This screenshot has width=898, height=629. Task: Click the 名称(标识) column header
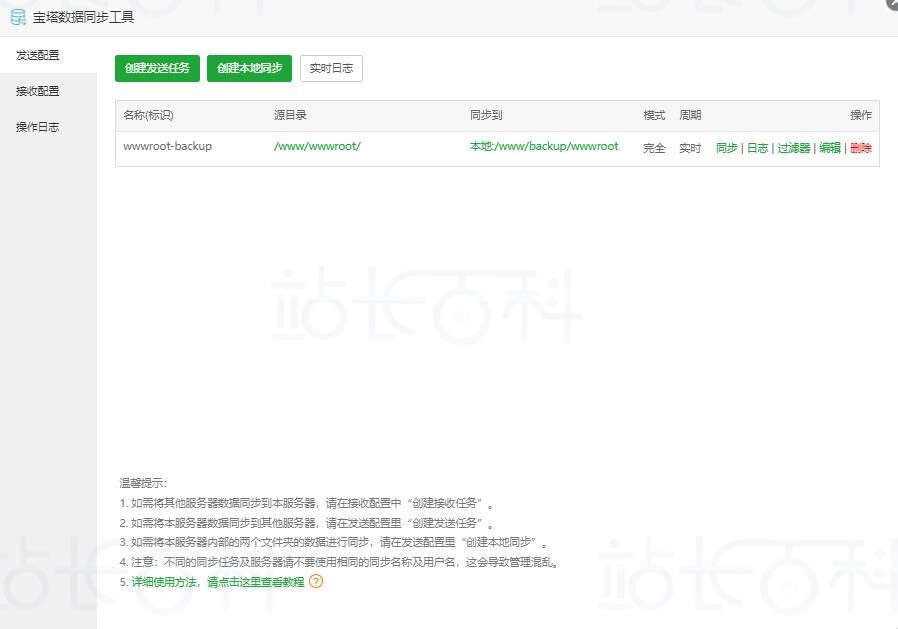coord(148,115)
